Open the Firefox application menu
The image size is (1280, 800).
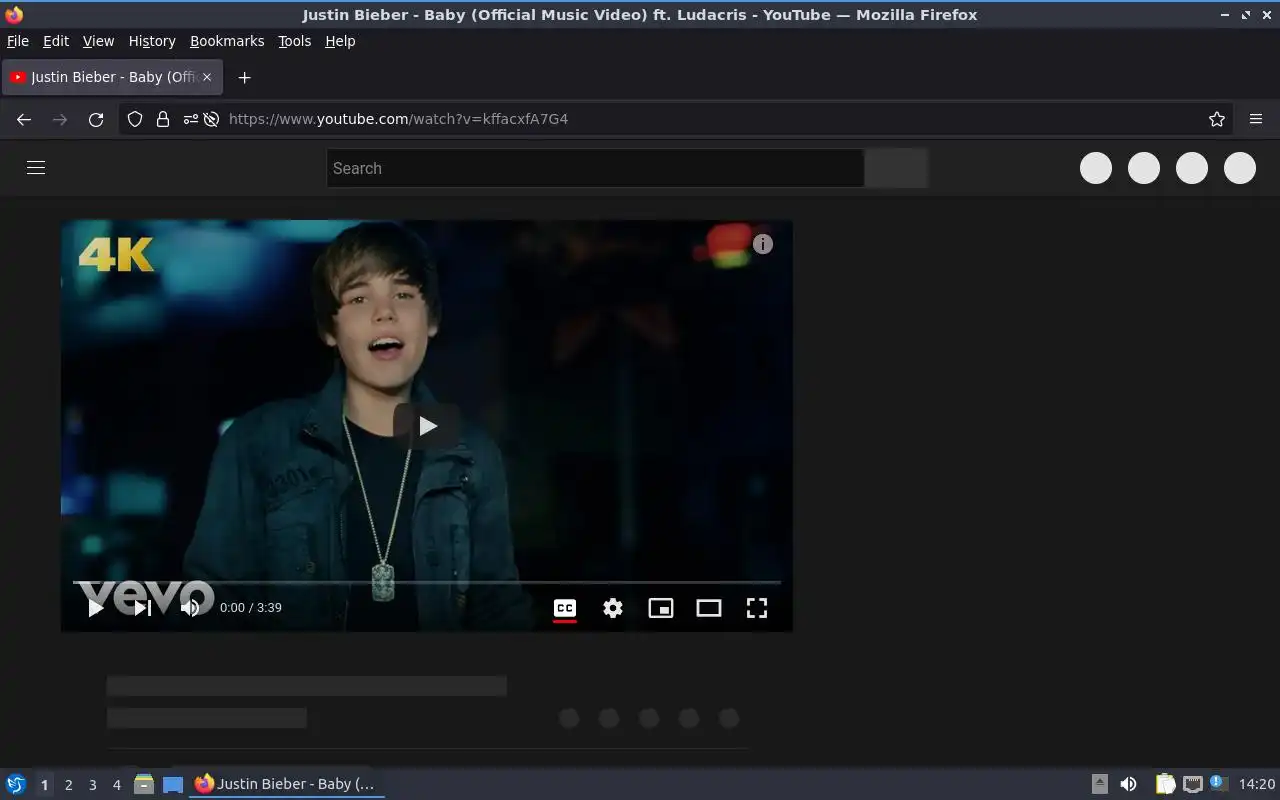[x=1256, y=119]
